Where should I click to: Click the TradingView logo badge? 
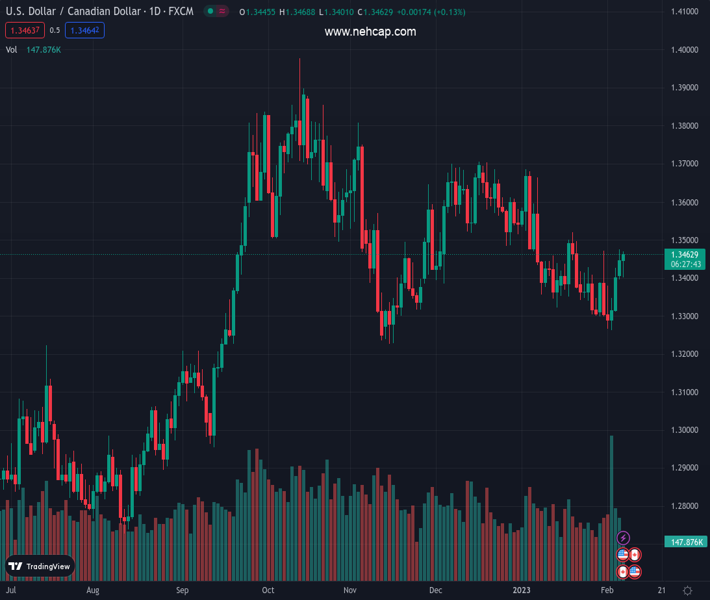pyautogui.click(x=40, y=566)
